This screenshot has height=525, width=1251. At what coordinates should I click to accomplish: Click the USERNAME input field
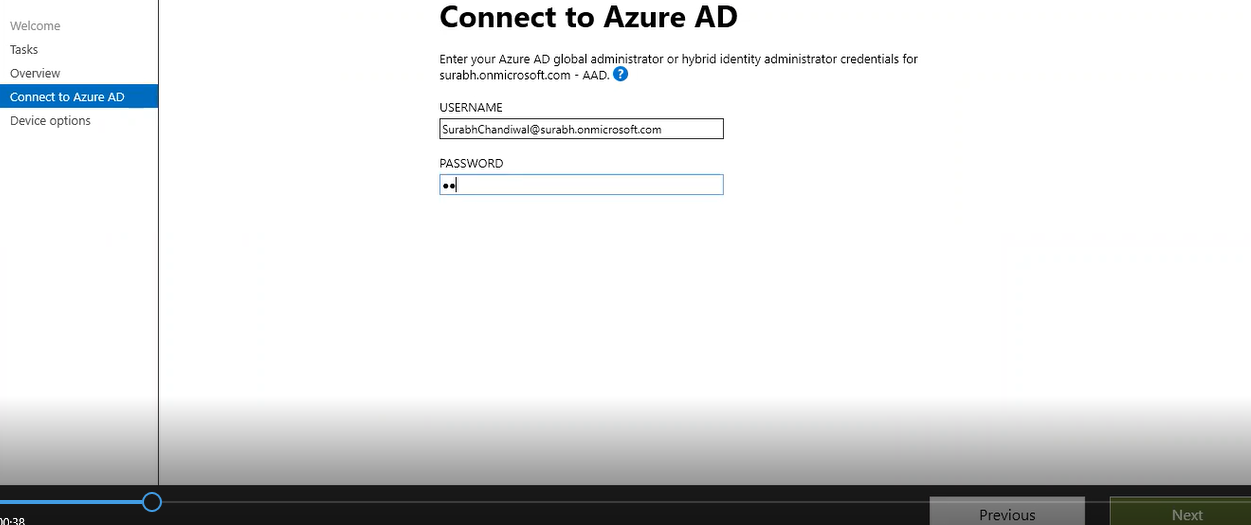(581, 129)
